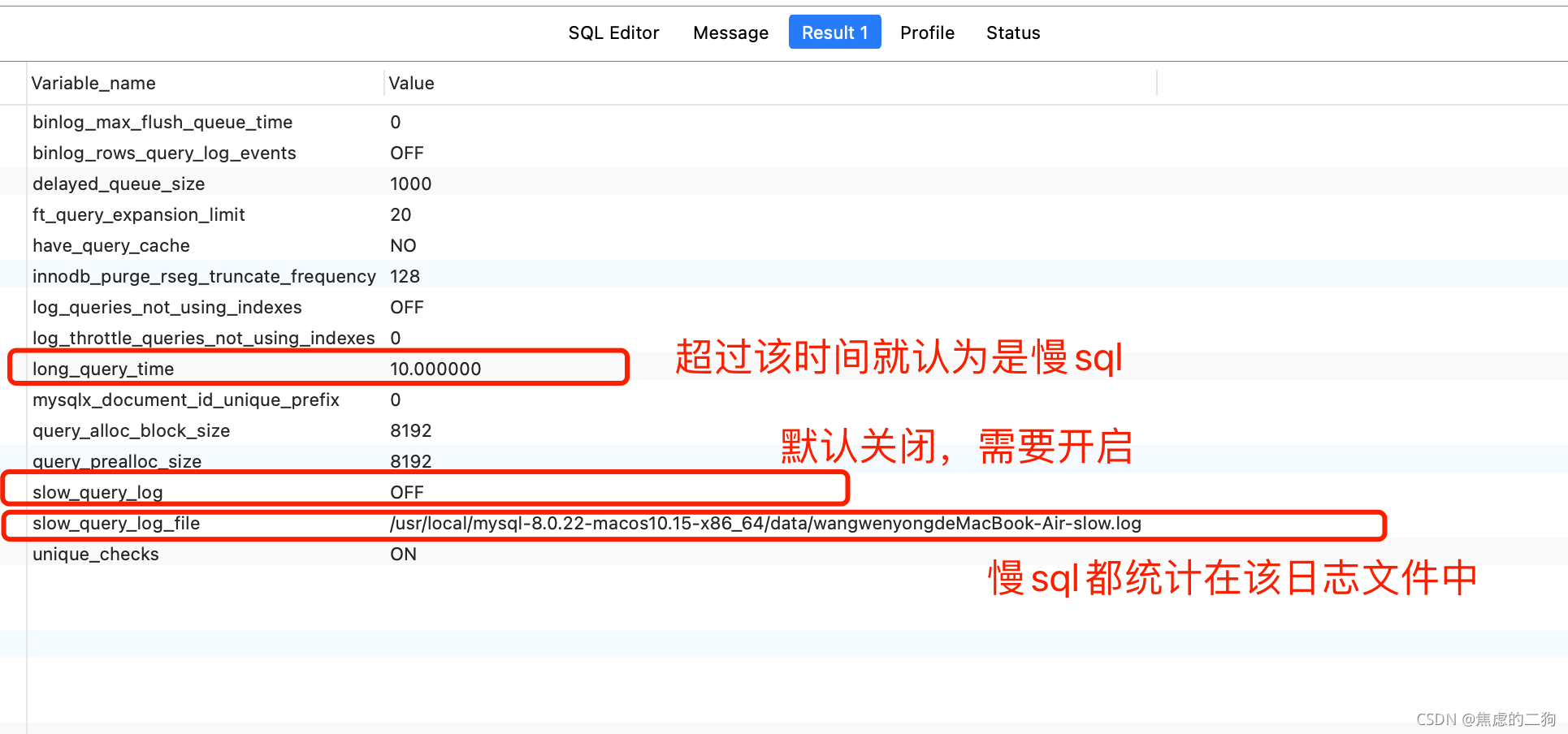
Task: Switch to the SQL Editor tab
Action: [613, 32]
